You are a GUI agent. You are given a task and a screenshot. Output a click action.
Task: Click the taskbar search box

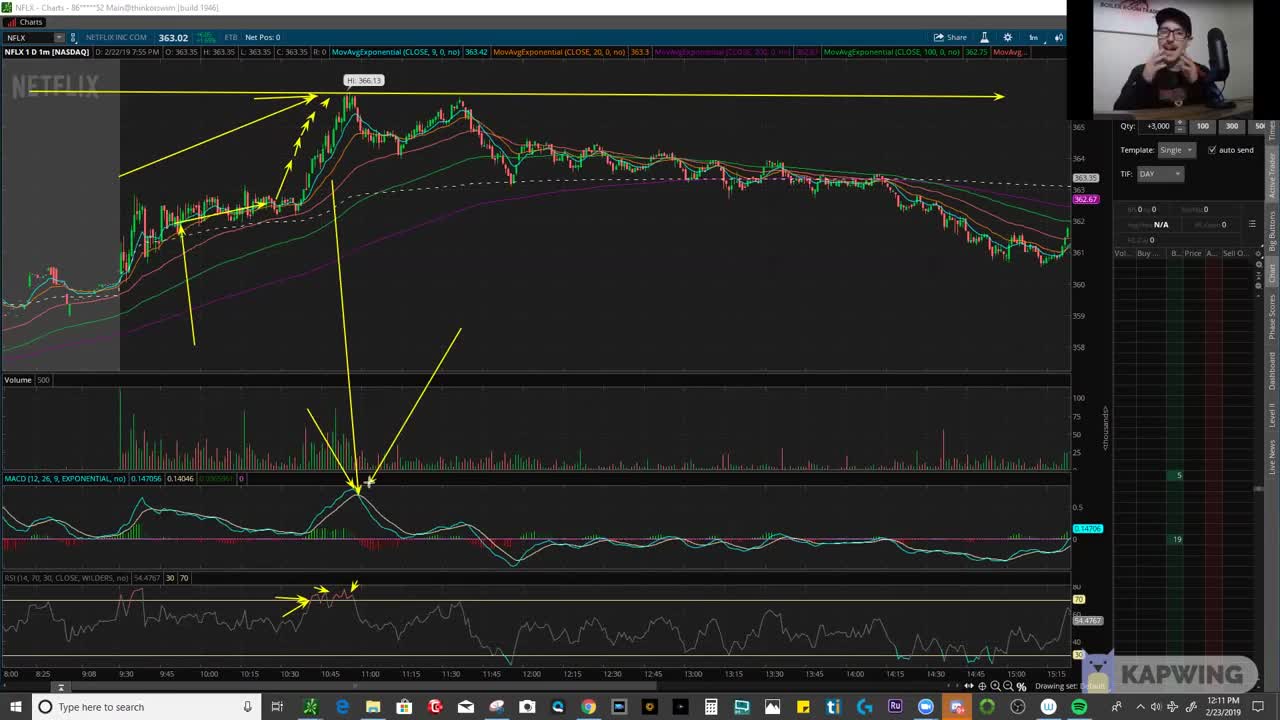pyautogui.click(x=145, y=707)
